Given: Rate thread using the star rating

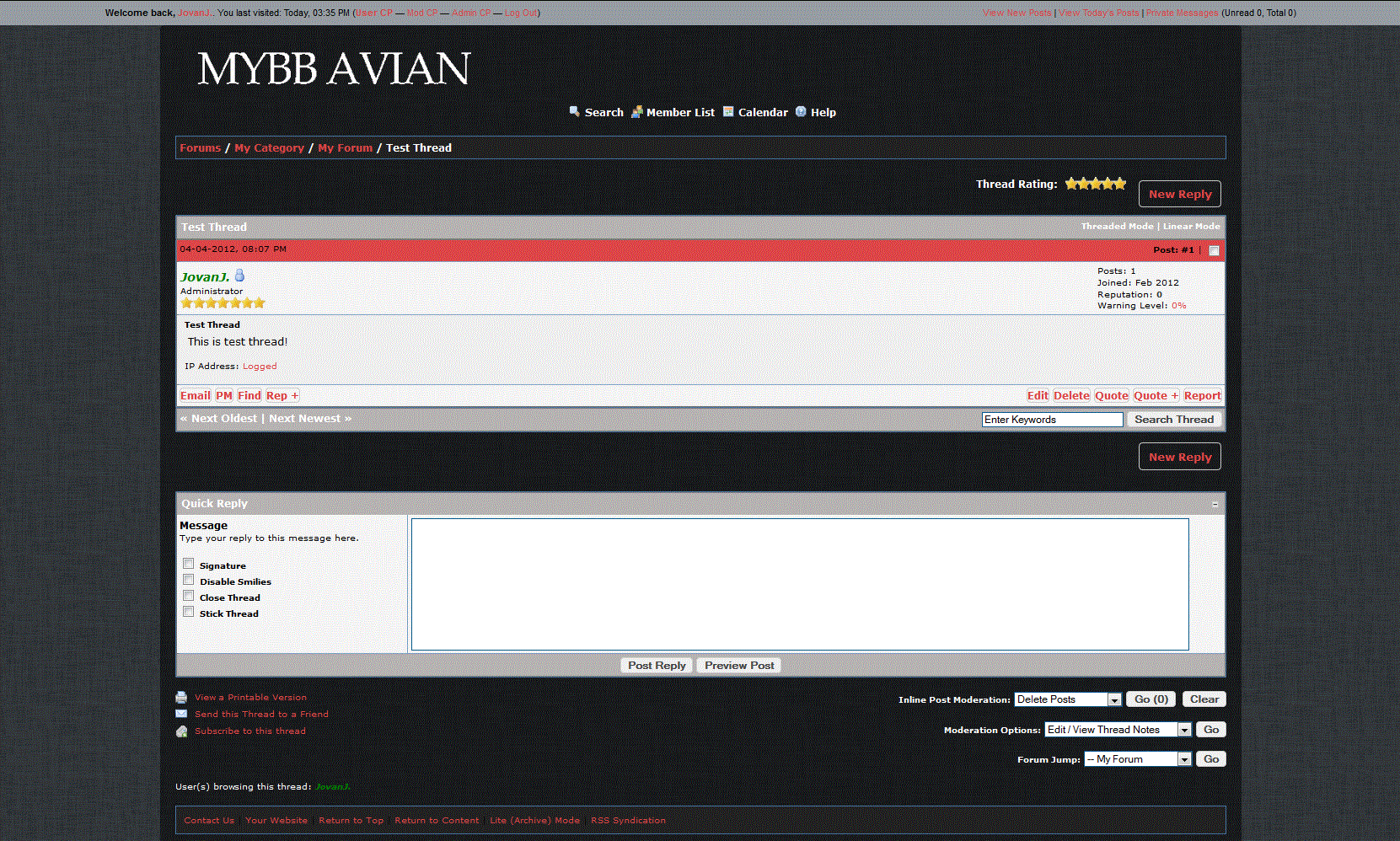Looking at the screenshot, I should pos(1095,184).
